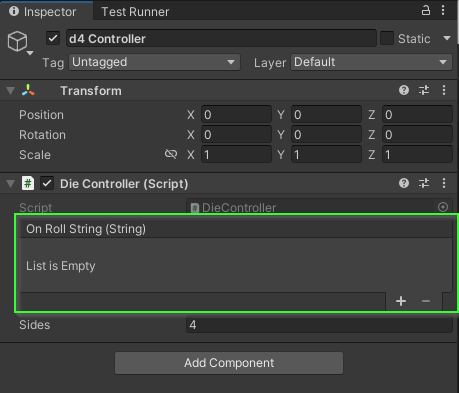Open the Tag dropdown showing Untagged
The image size is (459, 393).
154,62
